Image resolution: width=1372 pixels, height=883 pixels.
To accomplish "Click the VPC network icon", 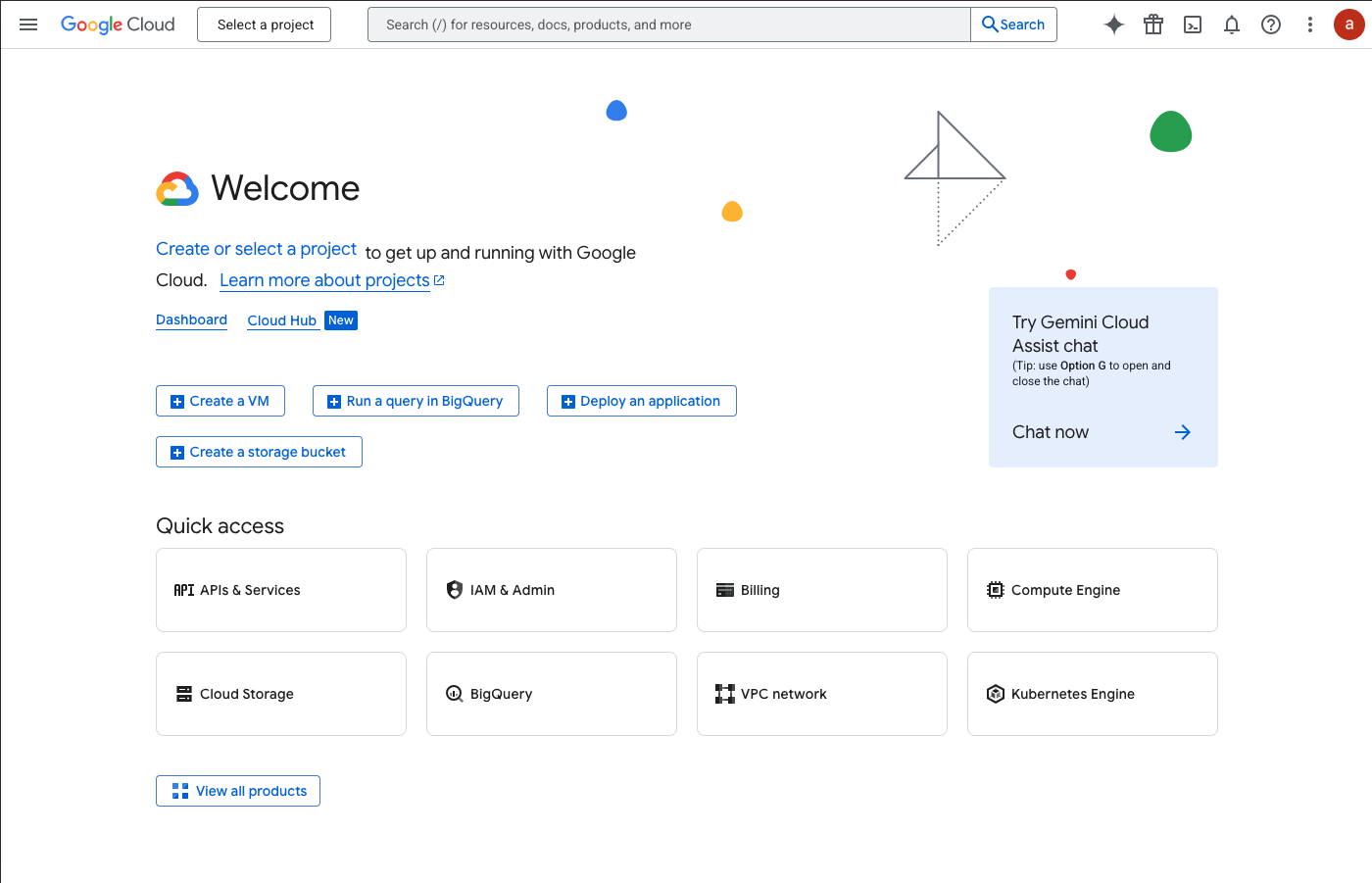I will pos(725,694).
